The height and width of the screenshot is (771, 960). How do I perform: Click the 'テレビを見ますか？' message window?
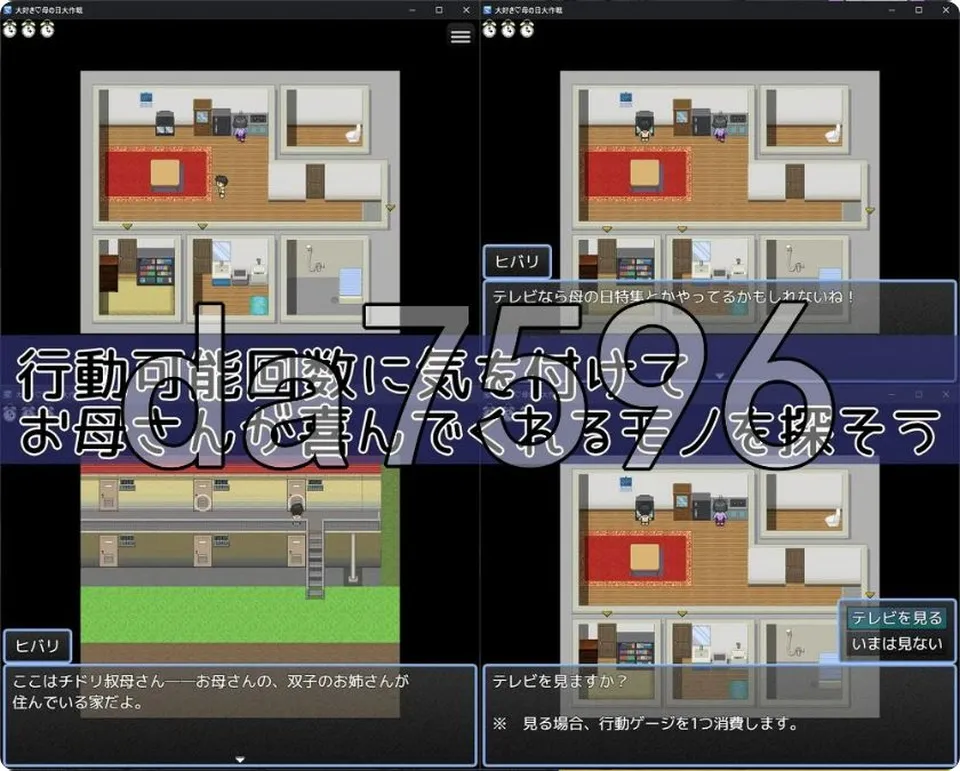(x=719, y=715)
